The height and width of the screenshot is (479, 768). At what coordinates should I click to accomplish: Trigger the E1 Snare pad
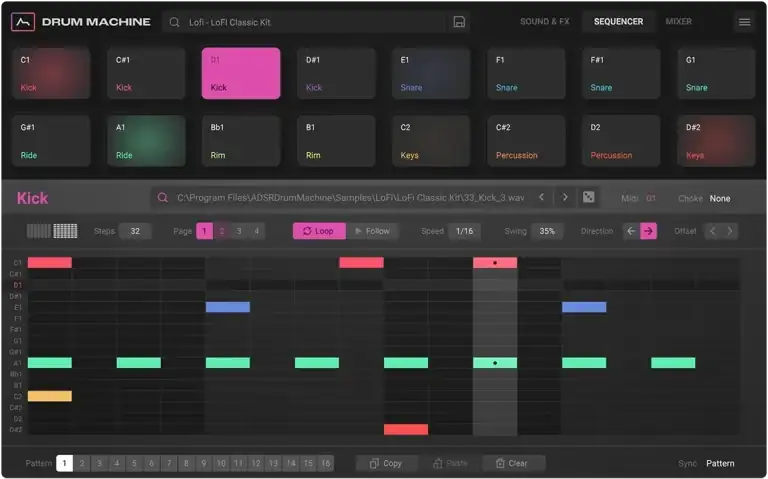(x=431, y=73)
